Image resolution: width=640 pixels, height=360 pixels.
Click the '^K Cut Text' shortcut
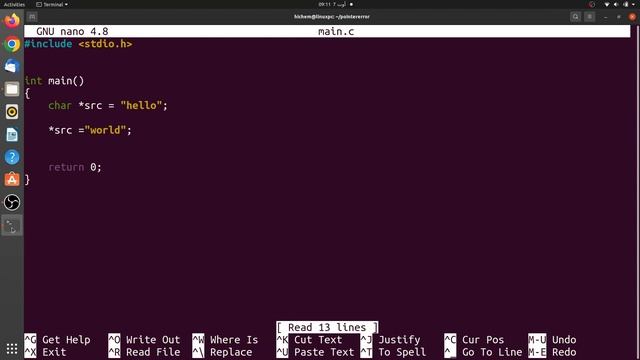[309, 340]
